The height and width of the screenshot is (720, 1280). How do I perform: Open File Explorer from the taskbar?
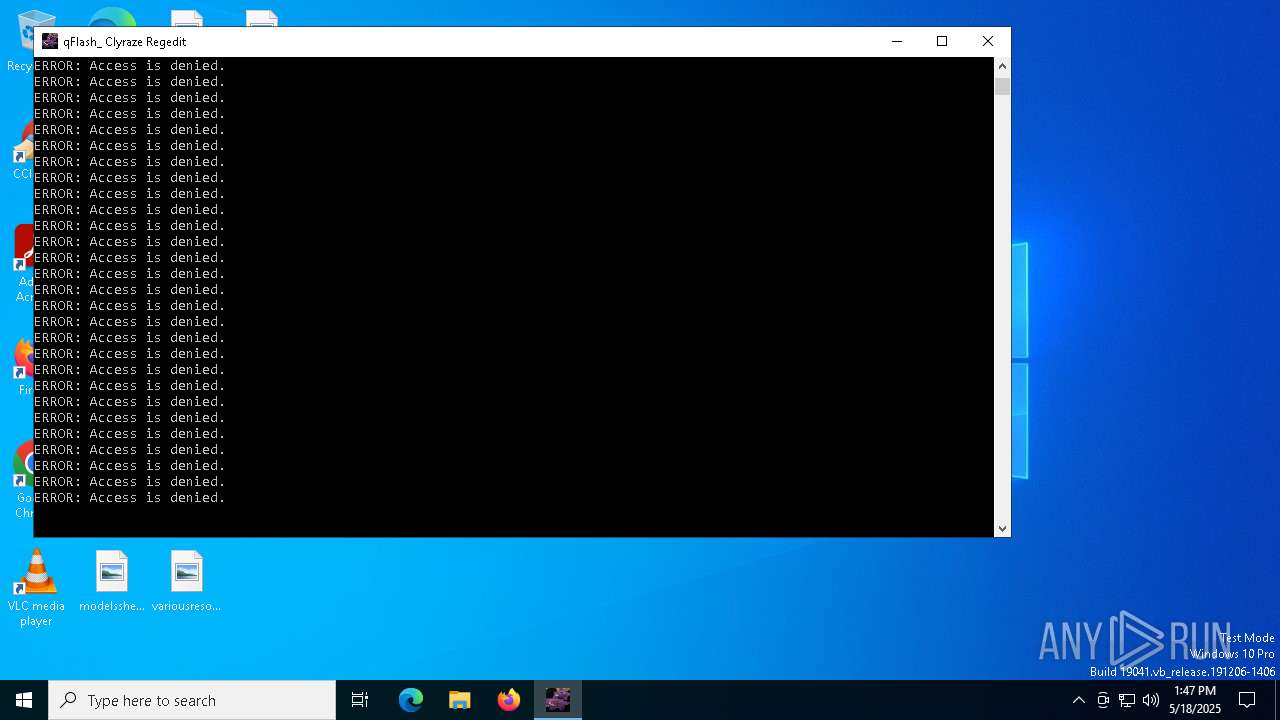click(x=460, y=700)
